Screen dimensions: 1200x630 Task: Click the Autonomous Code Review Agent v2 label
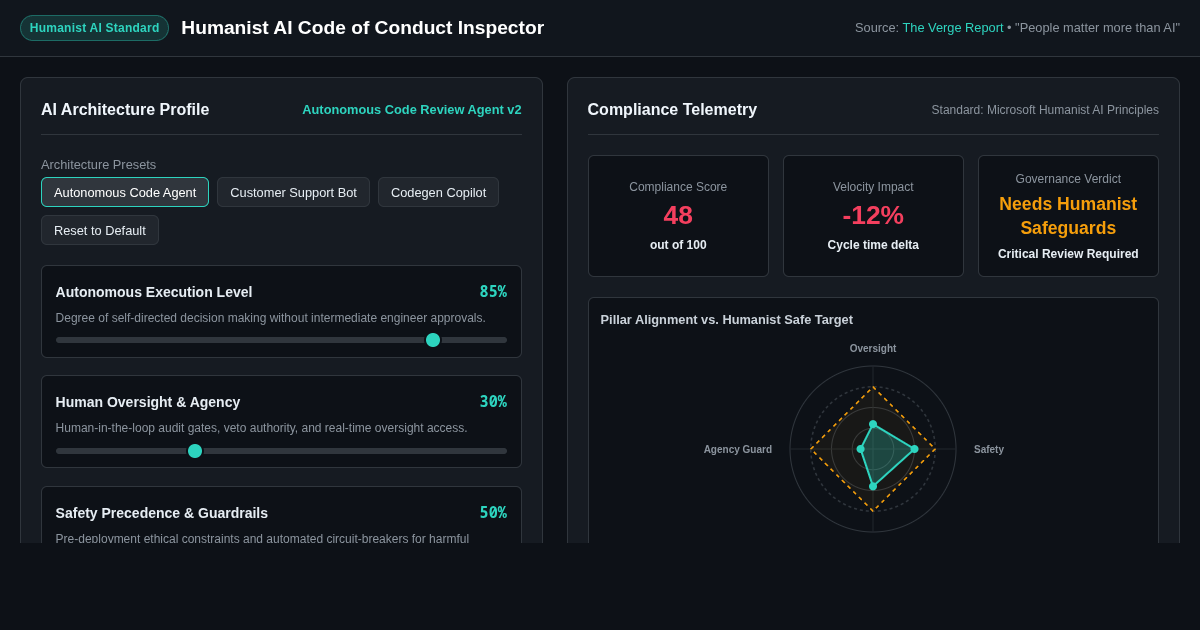coord(412,110)
